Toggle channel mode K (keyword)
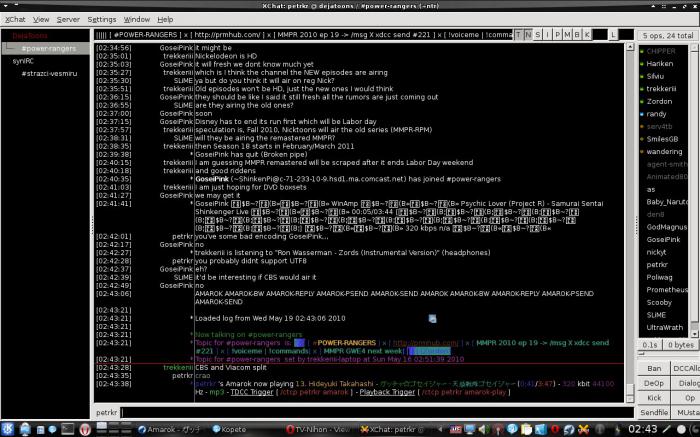The width and height of the screenshot is (700, 437). click(587, 35)
